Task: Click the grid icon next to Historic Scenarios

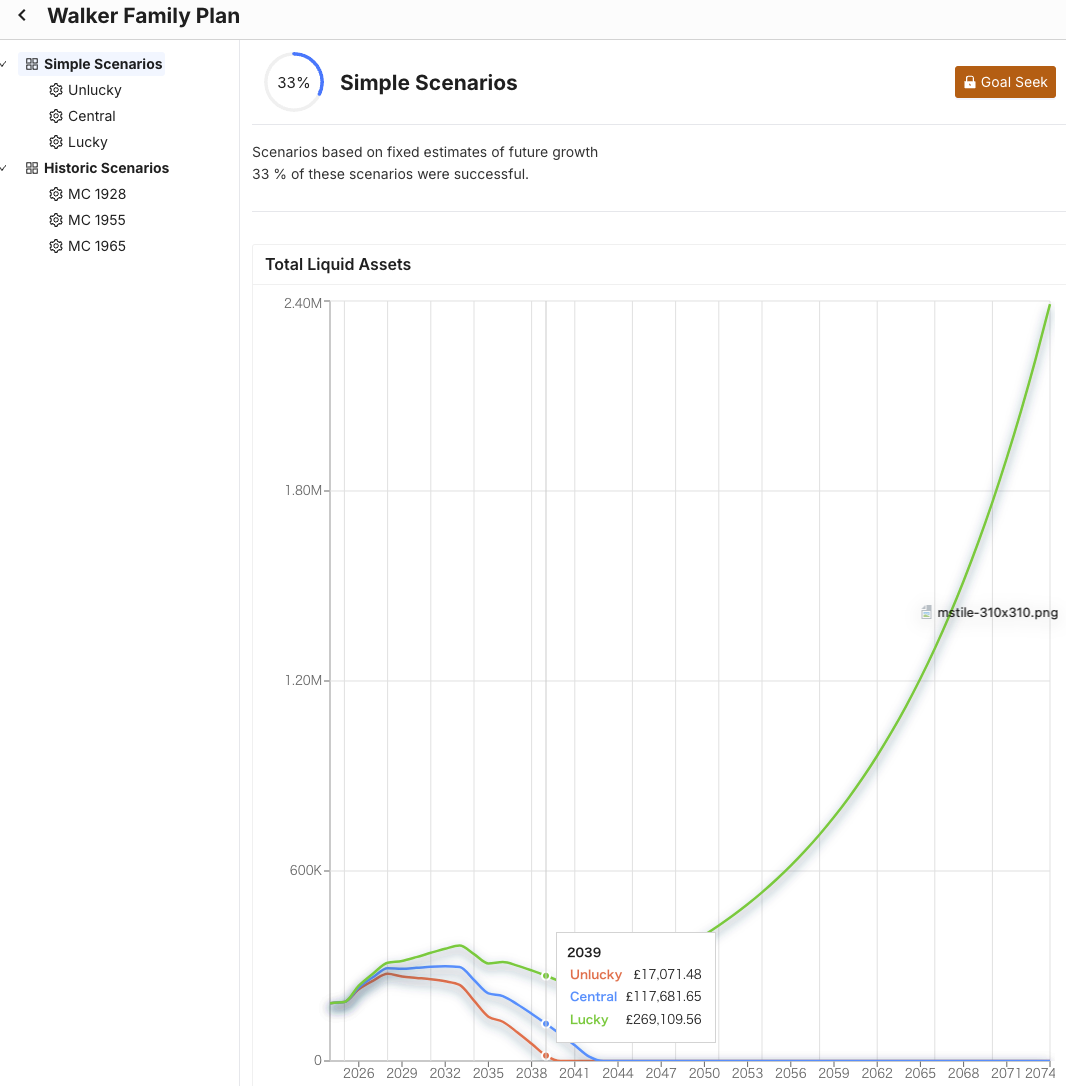Action: point(32,168)
